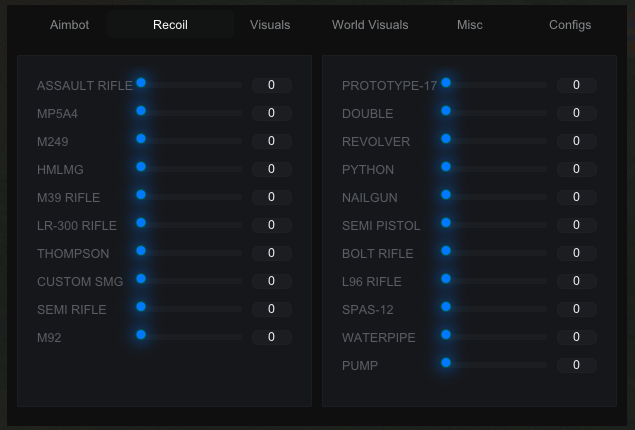
Task: Switch to the Visuals tab
Action: pyautogui.click(x=270, y=25)
